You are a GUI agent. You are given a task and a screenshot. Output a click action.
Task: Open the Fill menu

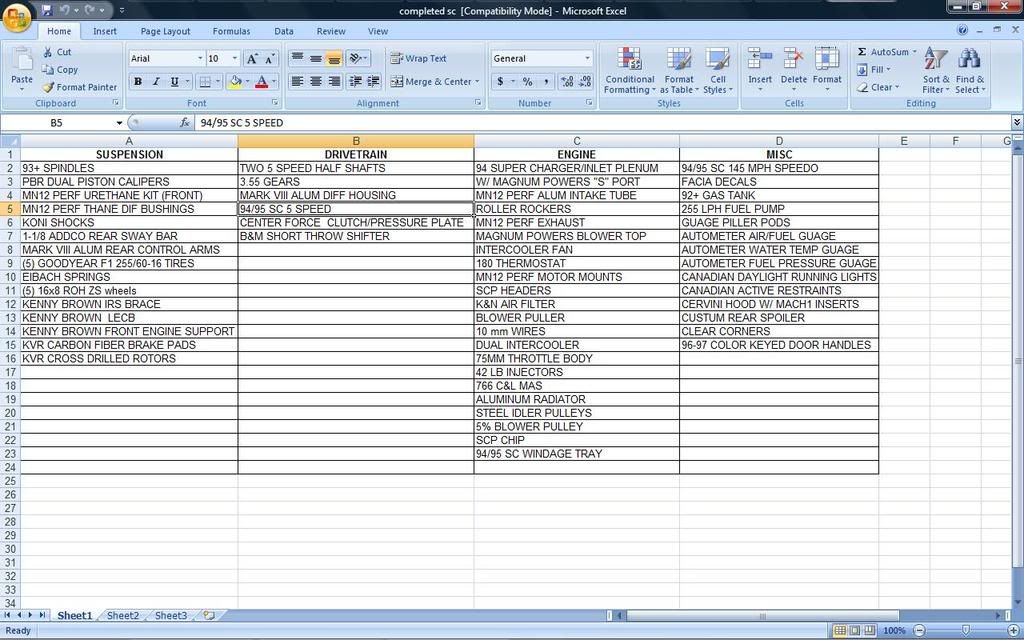(x=874, y=69)
